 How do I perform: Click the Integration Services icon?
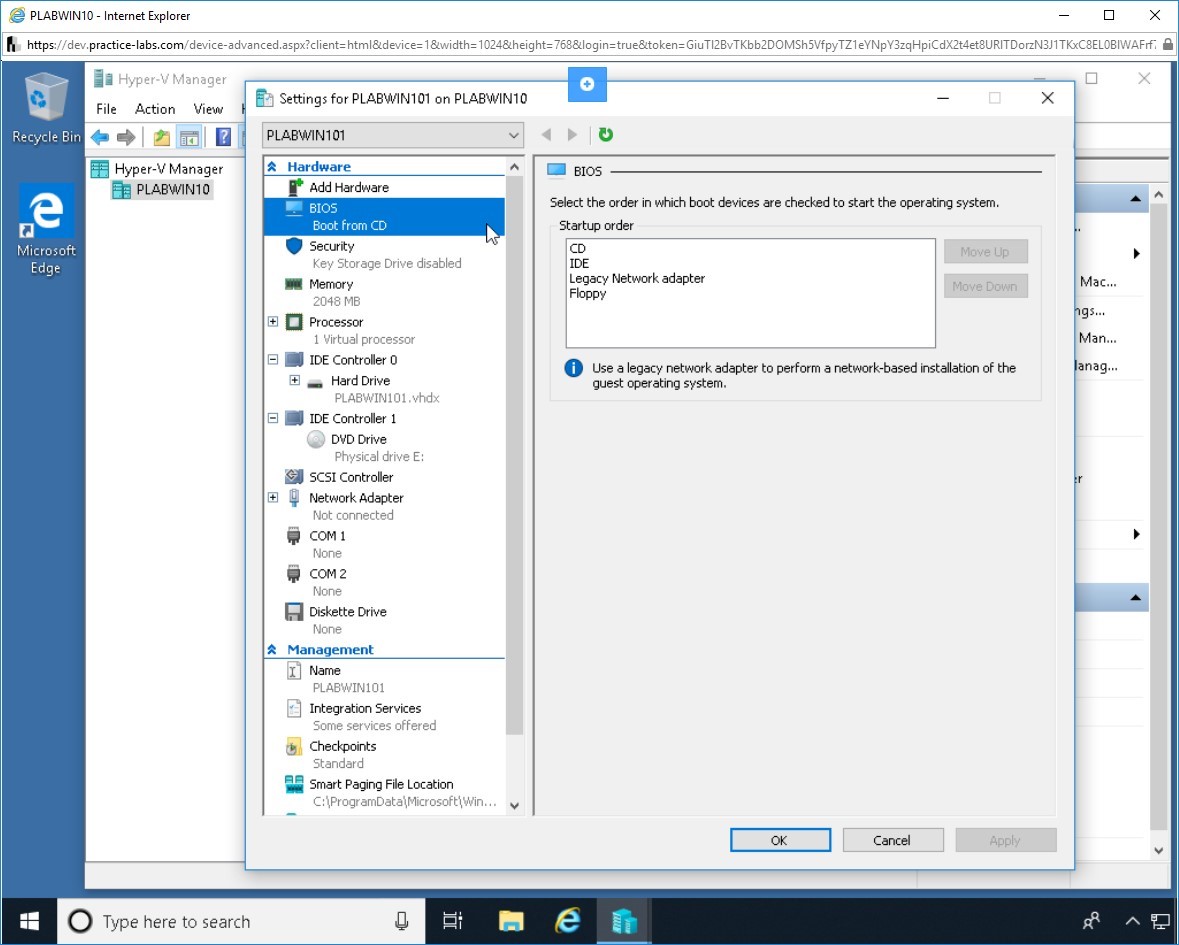coord(294,708)
